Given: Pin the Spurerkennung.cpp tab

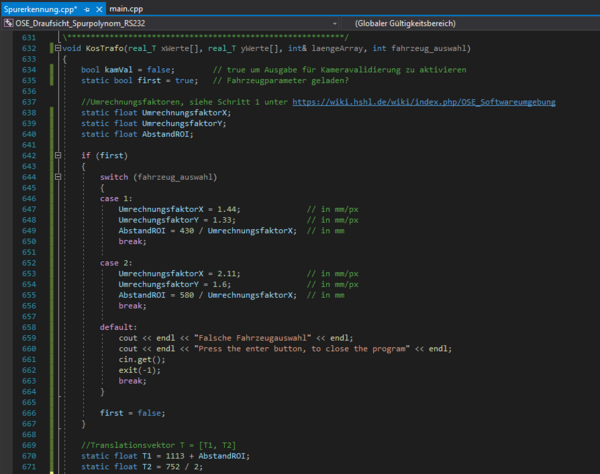Looking at the screenshot, I should click(89, 9).
